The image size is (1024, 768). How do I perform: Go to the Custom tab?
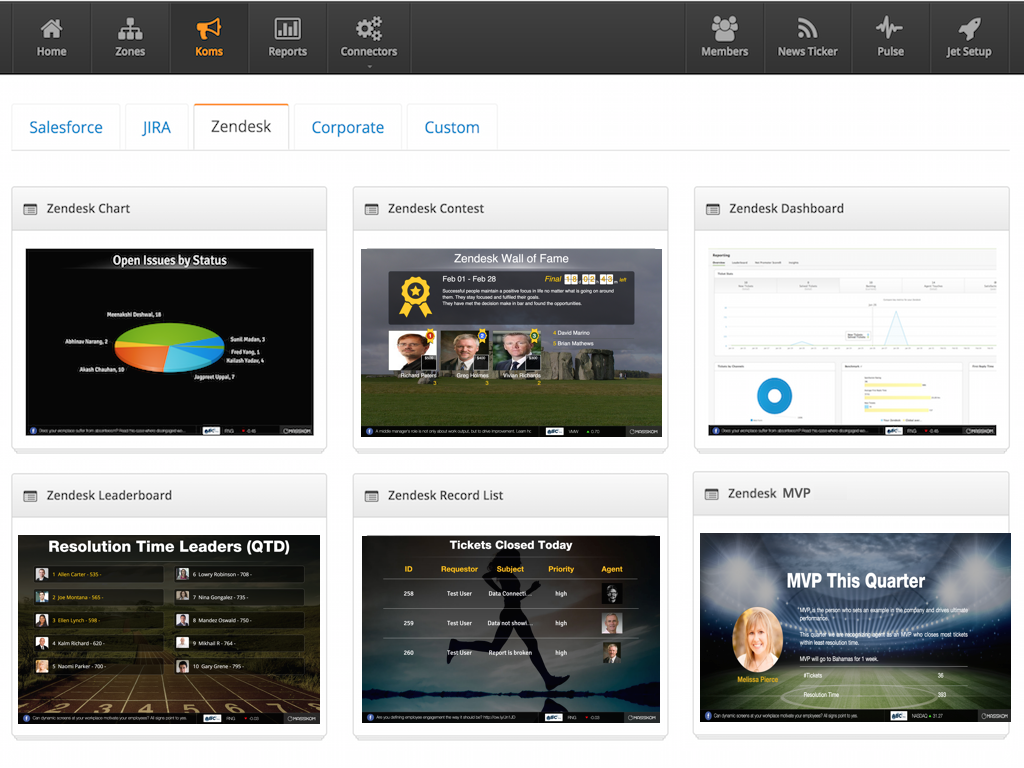(x=452, y=127)
